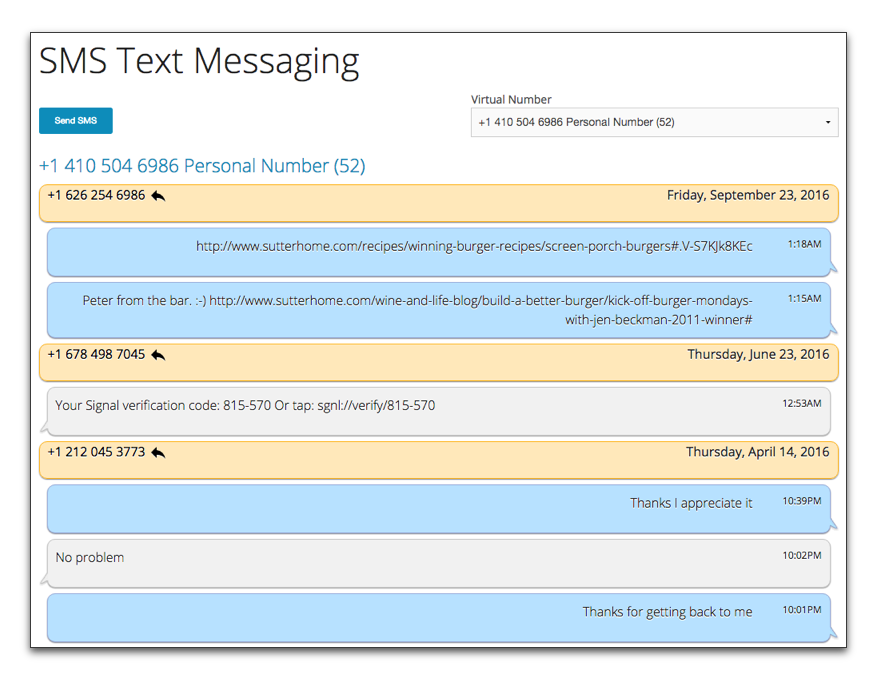Click the blue Personal Number (52) heading

pos(202,166)
